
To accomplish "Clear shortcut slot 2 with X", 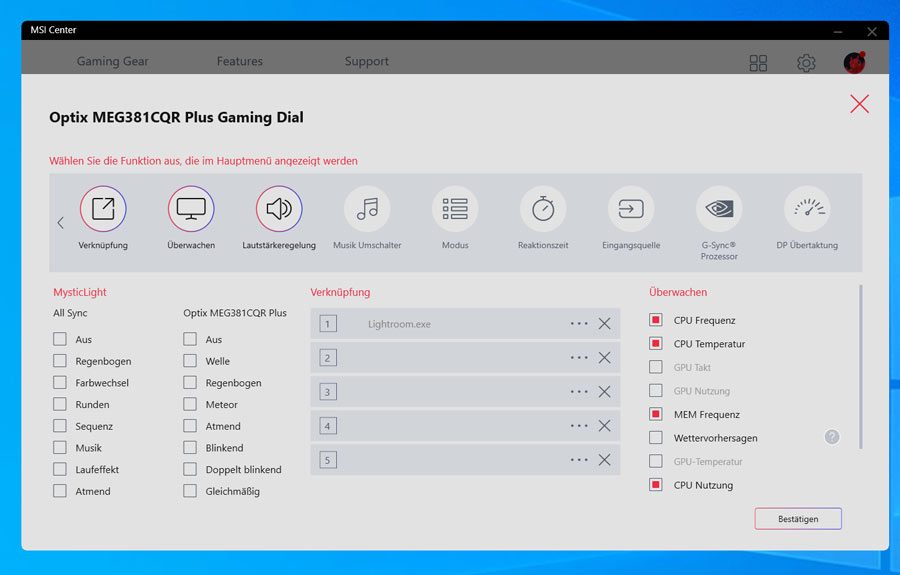I will [604, 358].
